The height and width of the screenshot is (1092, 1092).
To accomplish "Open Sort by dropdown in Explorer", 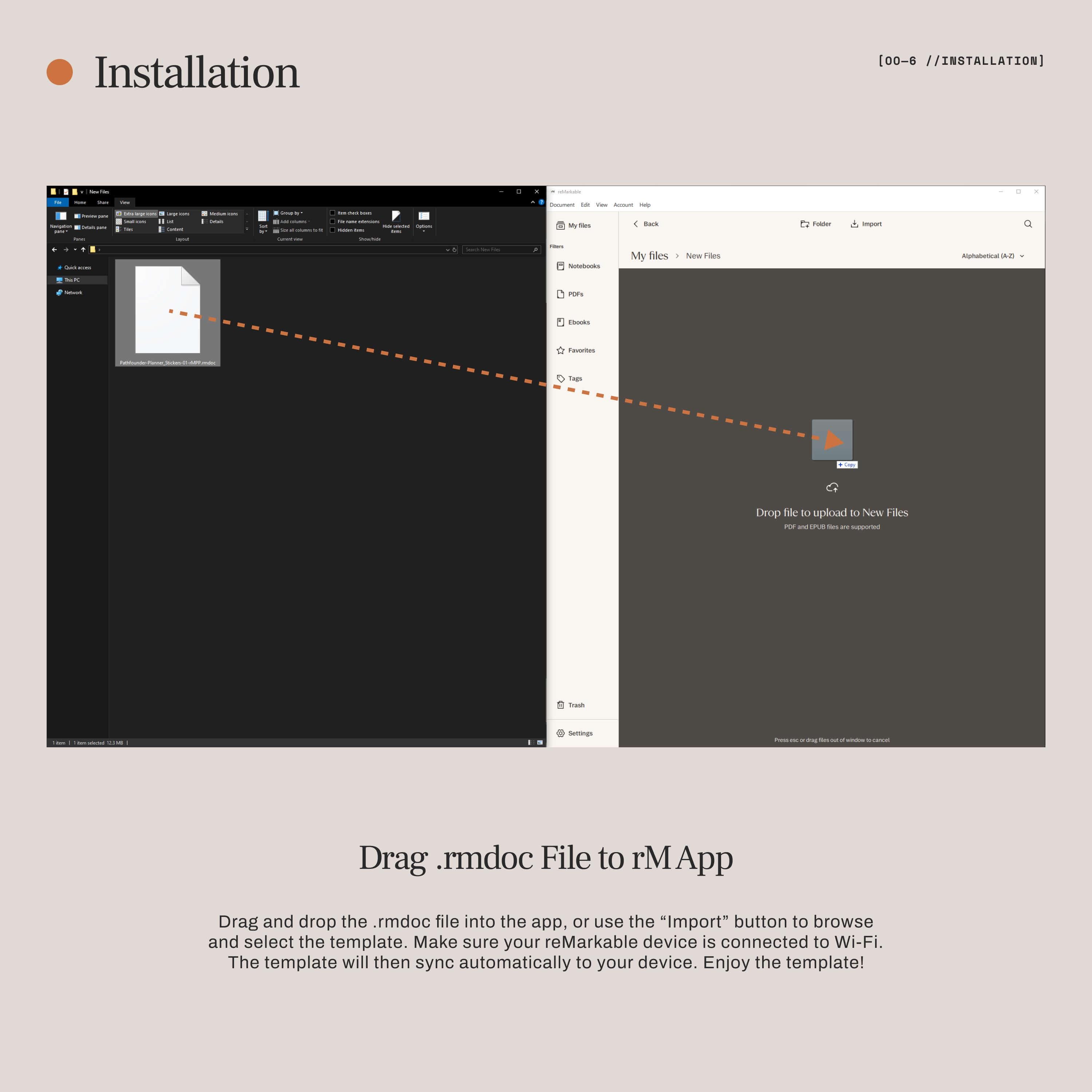I will 263,222.
